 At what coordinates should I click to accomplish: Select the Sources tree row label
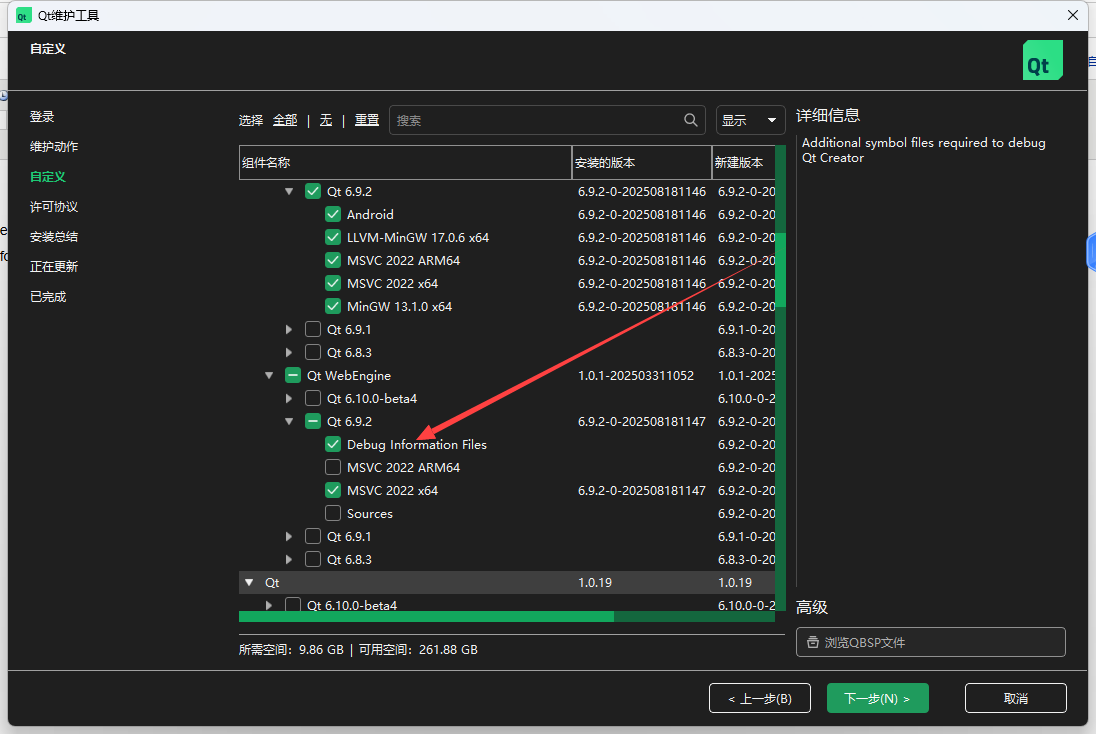tap(370, 514)
